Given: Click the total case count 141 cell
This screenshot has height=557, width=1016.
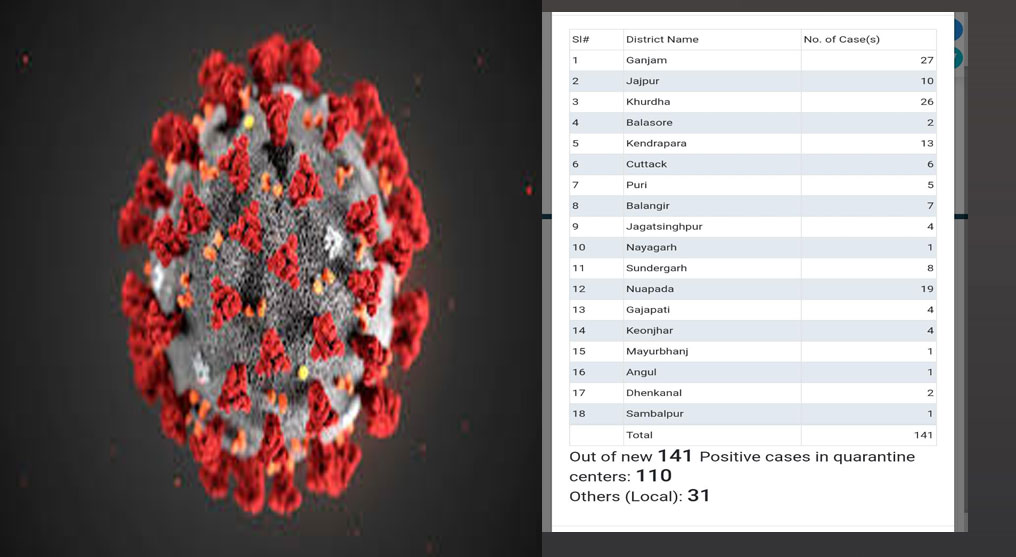Looking at the screenshot, I should click(922, 435).
